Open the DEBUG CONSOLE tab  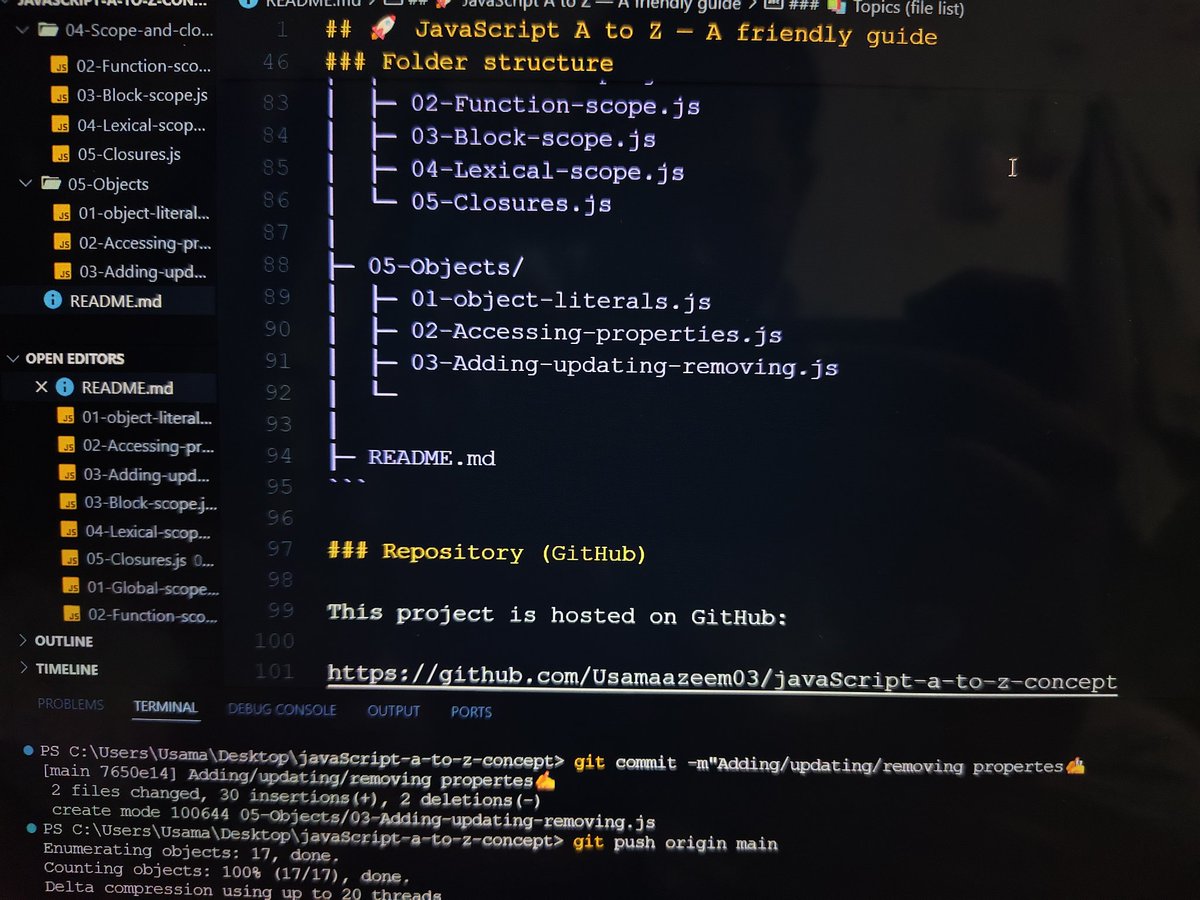coord(282,710)
